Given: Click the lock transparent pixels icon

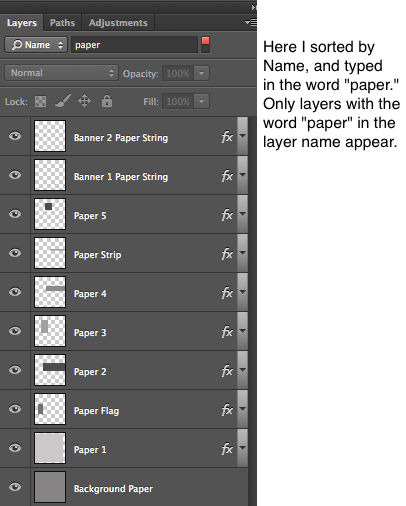Looking at the screenshot, I should click(x=40, y=101).
